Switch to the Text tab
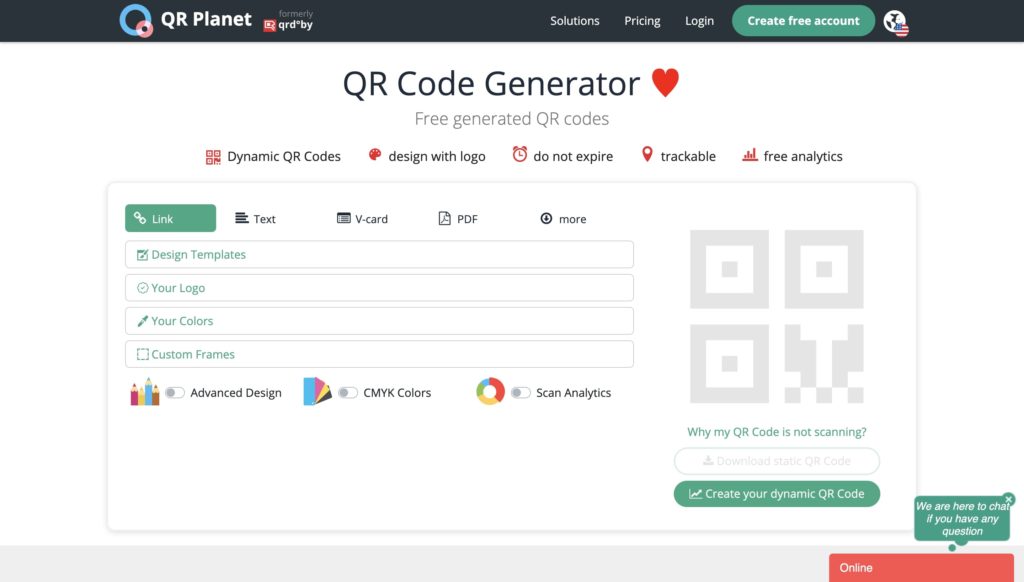 (x=255, y=219)
